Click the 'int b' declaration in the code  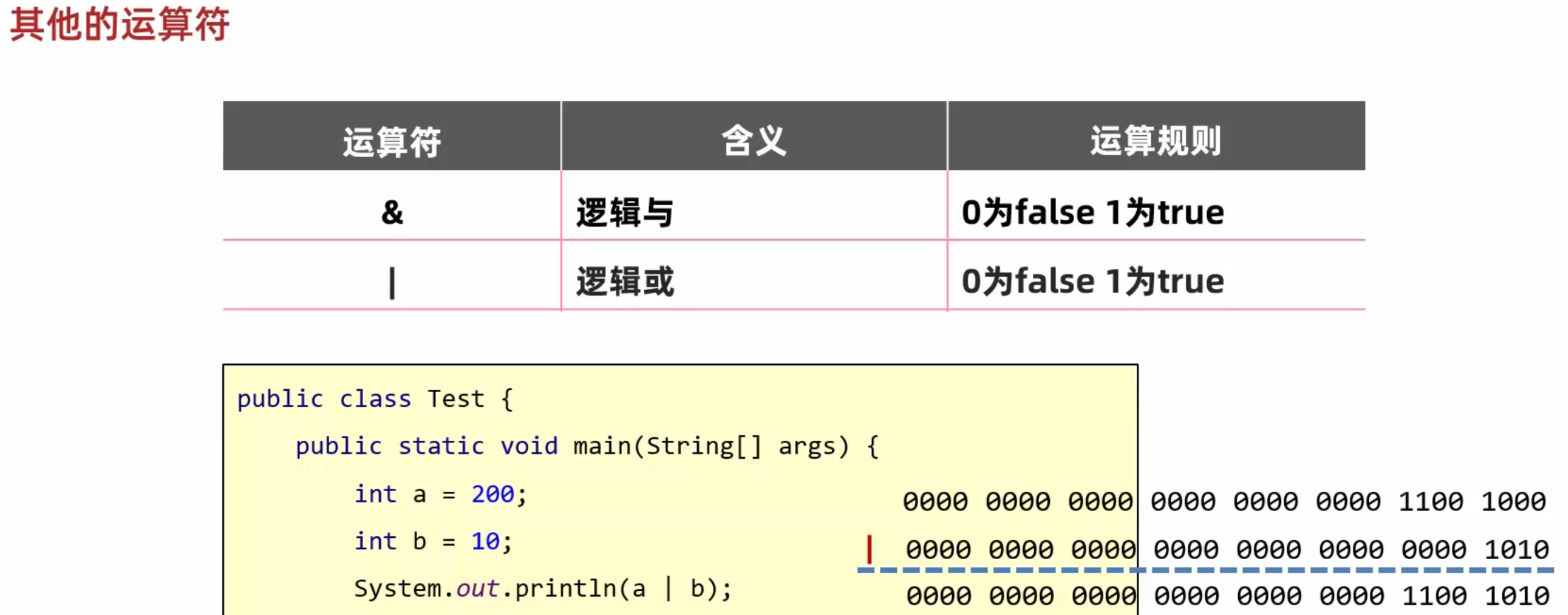point(433,541)
